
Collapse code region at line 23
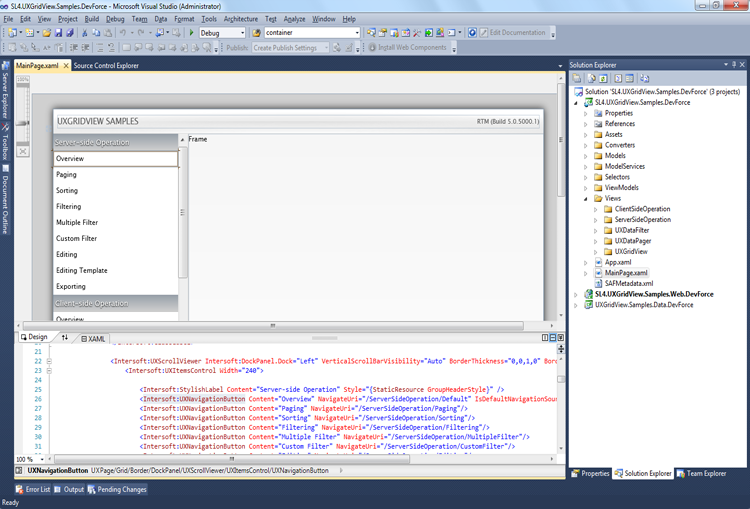(x=49, y=371)
